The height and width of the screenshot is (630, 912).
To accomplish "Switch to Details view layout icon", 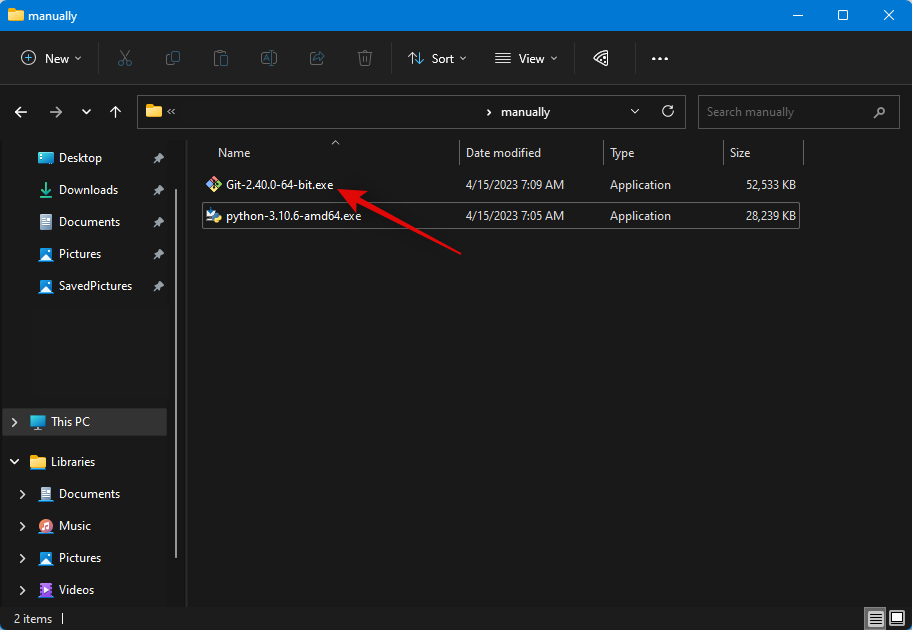I will tap(875, 619).
